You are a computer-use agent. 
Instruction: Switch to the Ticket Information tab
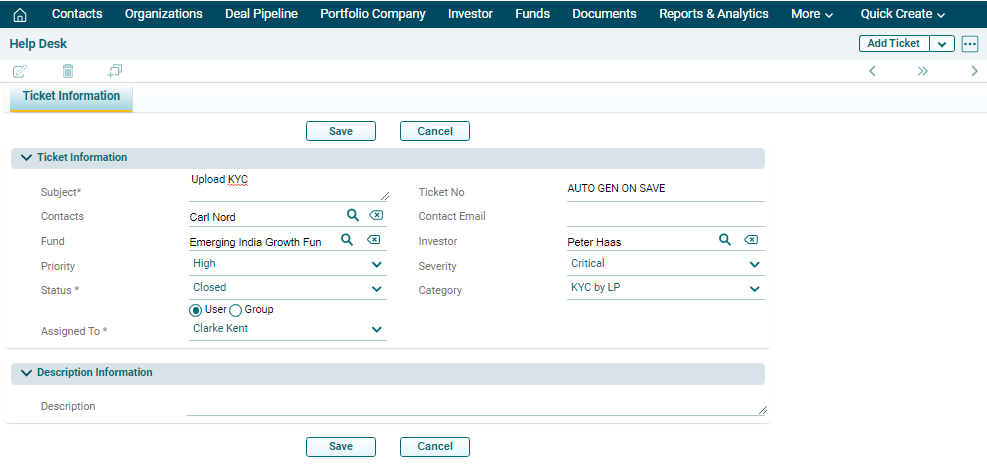pyautogui.click(x=71, y=97)
